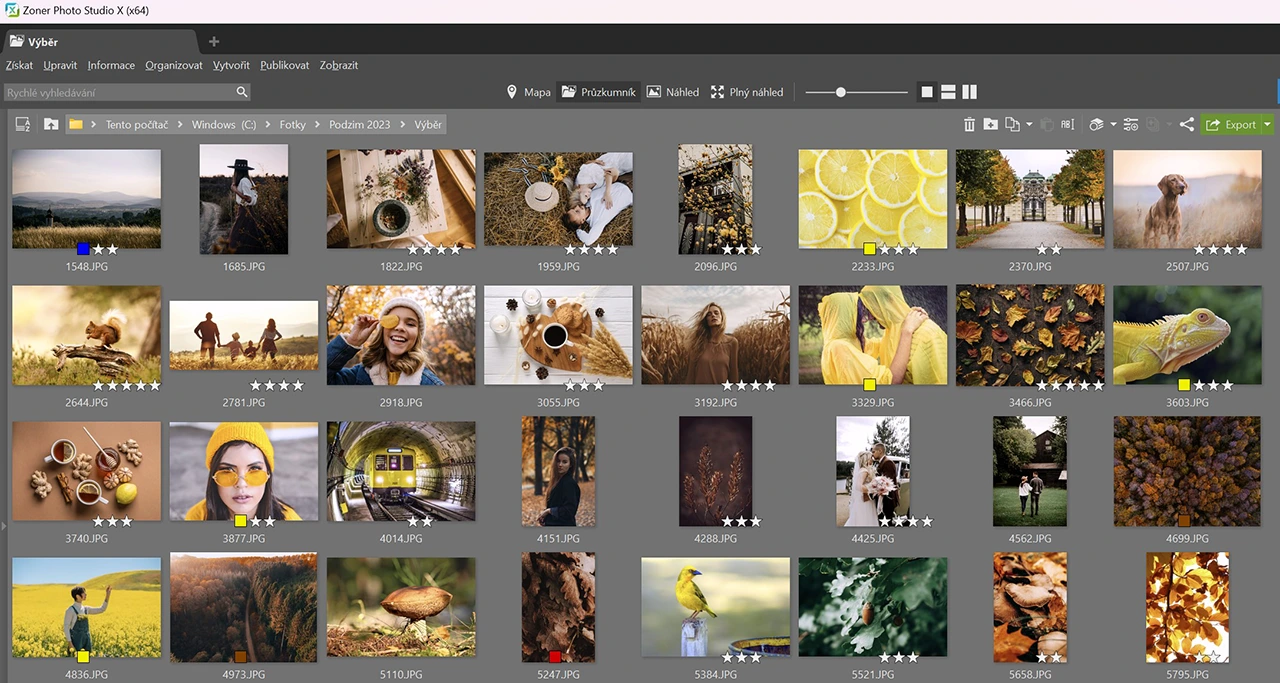Delete selected photos with the trash icon
This screenshot has height=683, width=1280.
969,124
